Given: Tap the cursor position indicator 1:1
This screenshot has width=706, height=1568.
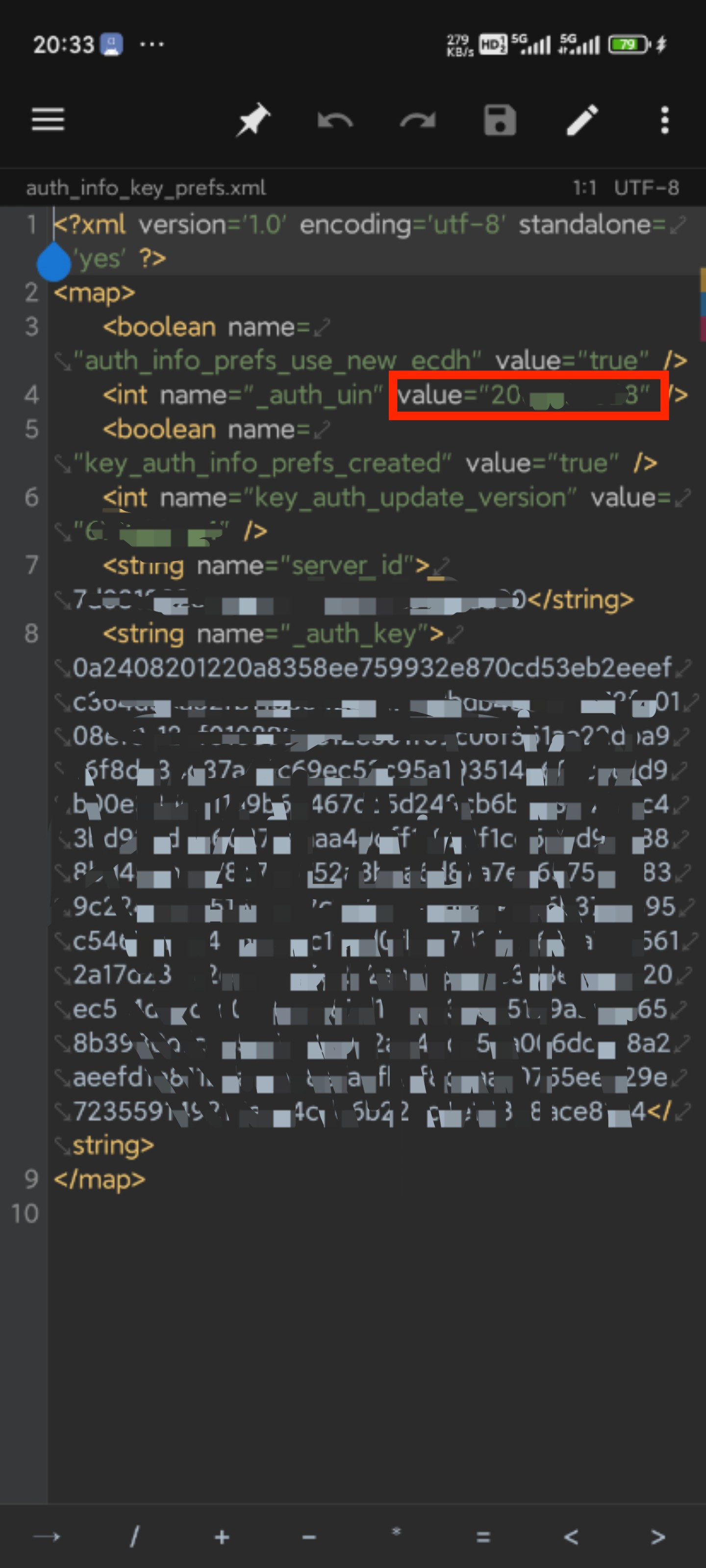Looking at the screenshot, I should (584, 188).
